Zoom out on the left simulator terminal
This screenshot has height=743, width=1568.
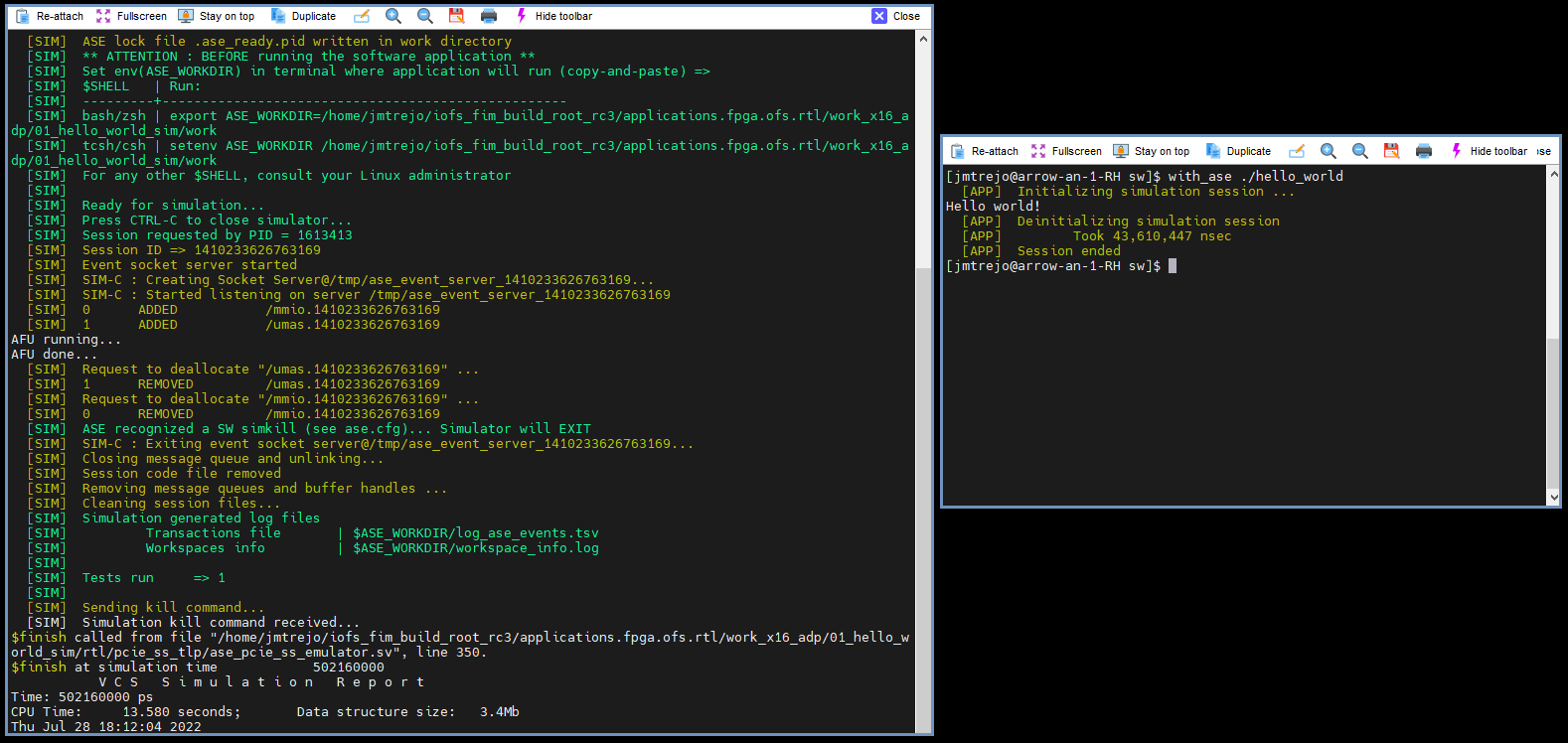425,16
